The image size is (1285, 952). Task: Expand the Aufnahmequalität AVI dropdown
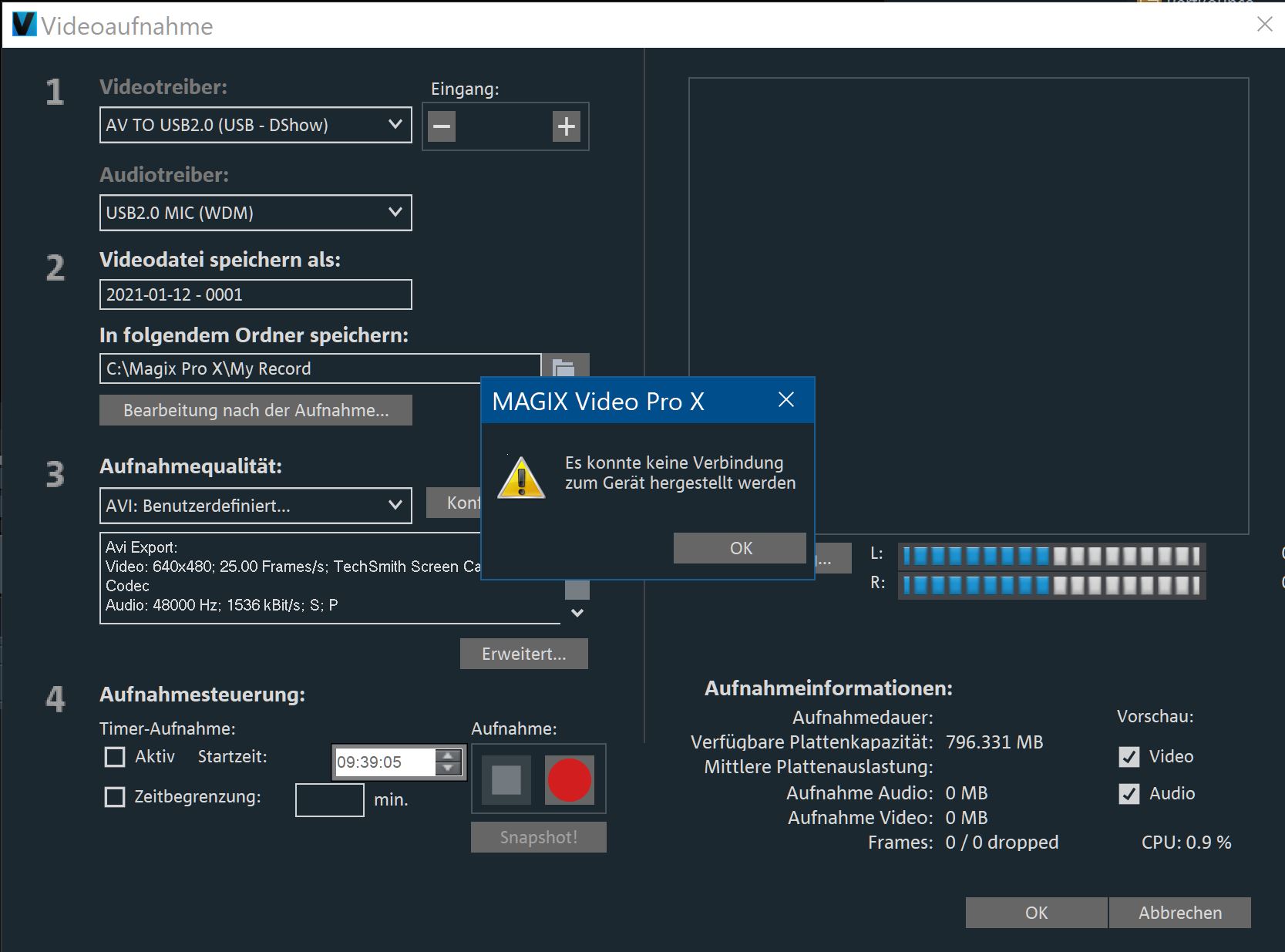click(255, 506)
